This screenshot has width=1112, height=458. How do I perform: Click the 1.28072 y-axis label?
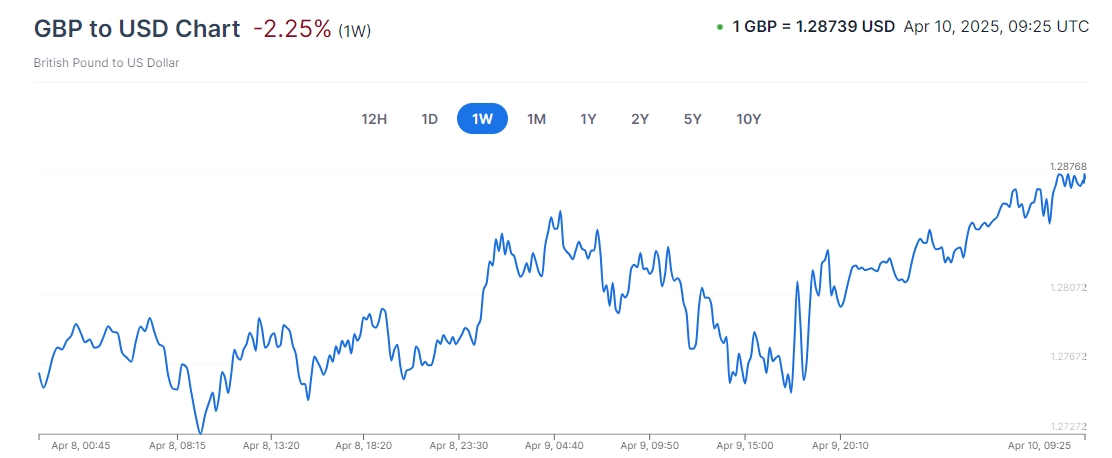pos(1067,288)
